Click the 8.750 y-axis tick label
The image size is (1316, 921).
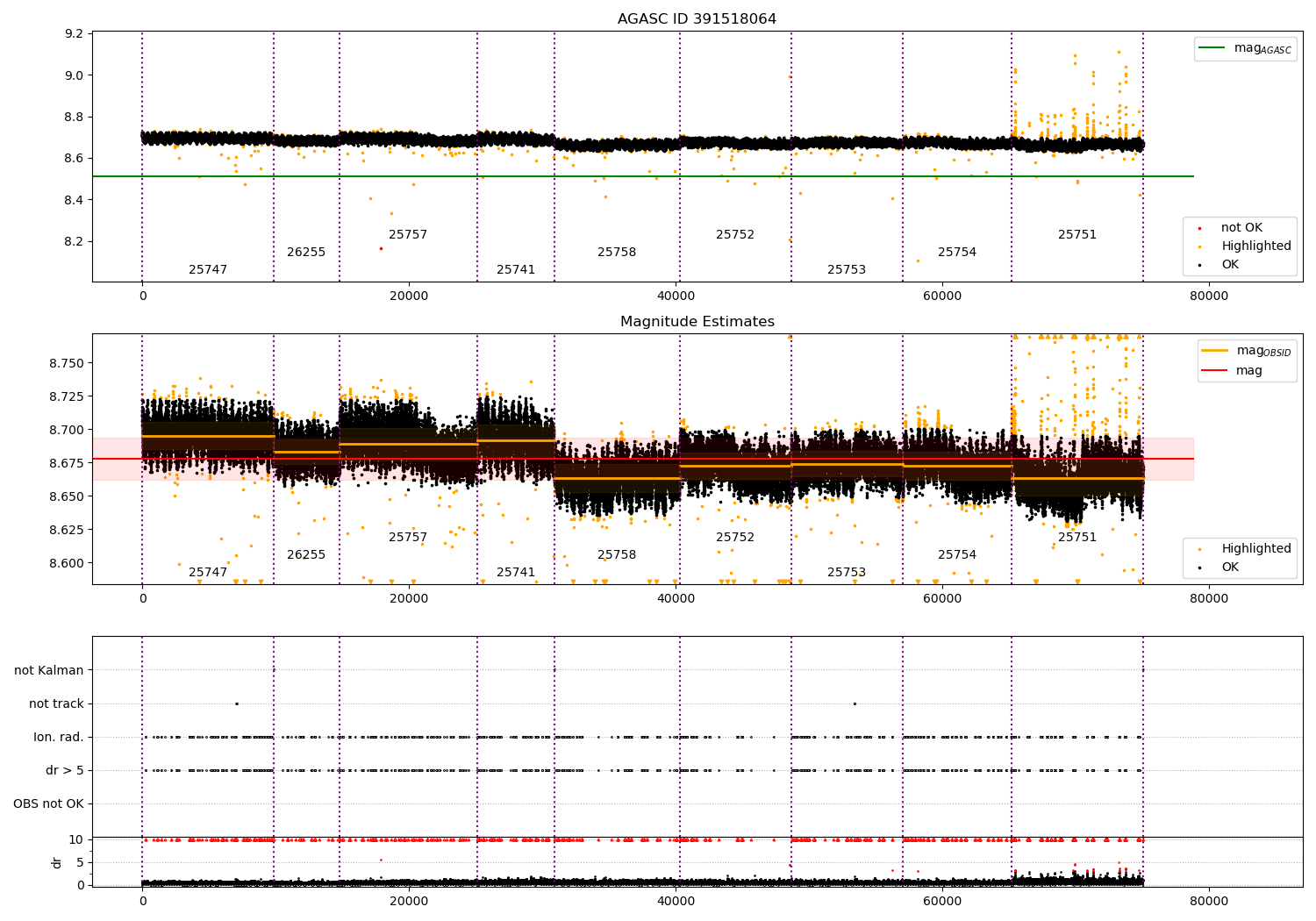68,363
